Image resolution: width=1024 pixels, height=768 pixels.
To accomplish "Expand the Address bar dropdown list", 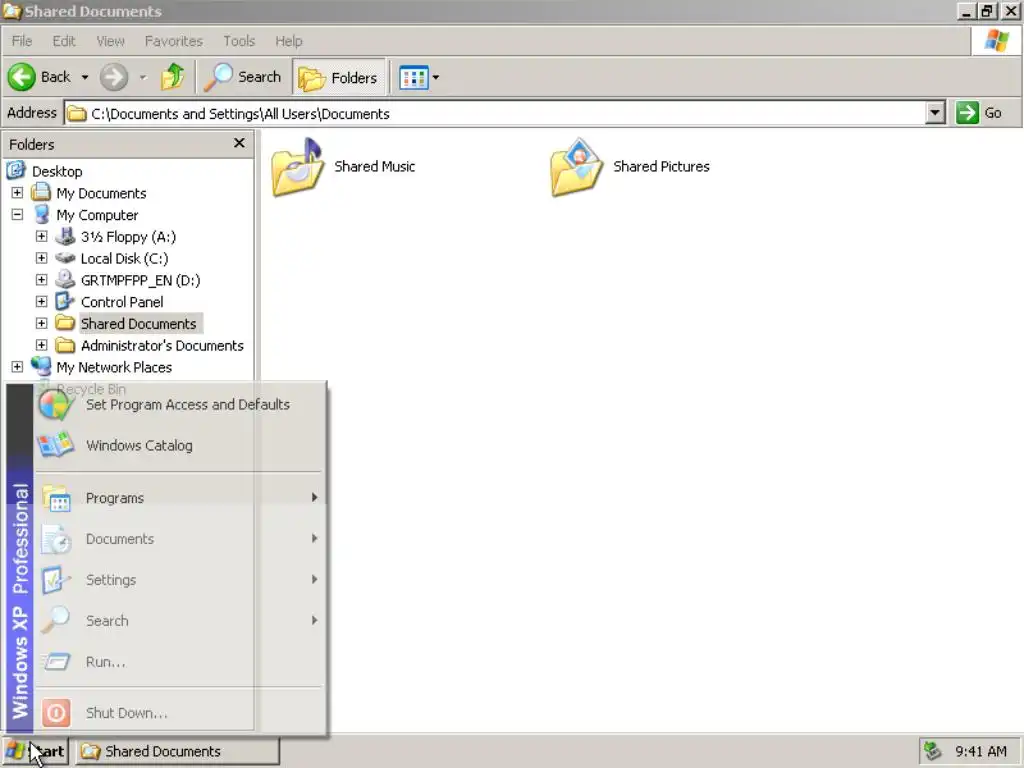I will pyautogui.click(x=935, y=113).
